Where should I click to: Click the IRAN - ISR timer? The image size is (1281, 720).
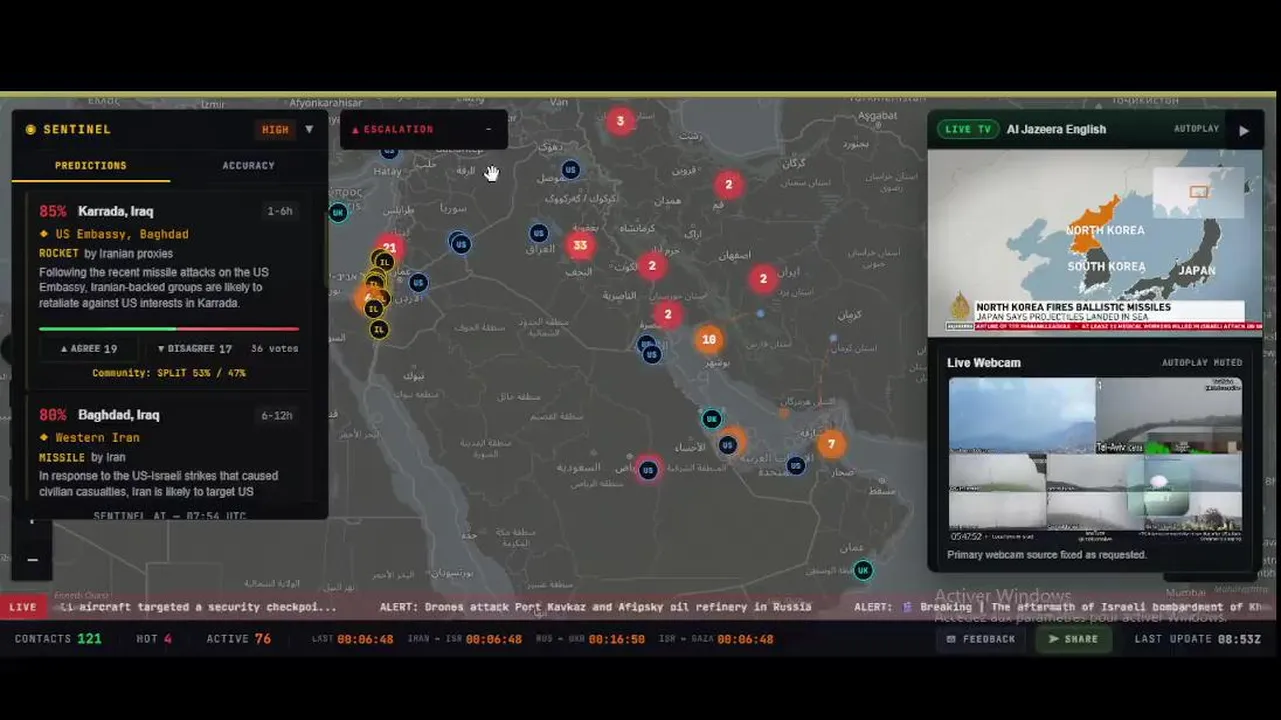[465, 639]
